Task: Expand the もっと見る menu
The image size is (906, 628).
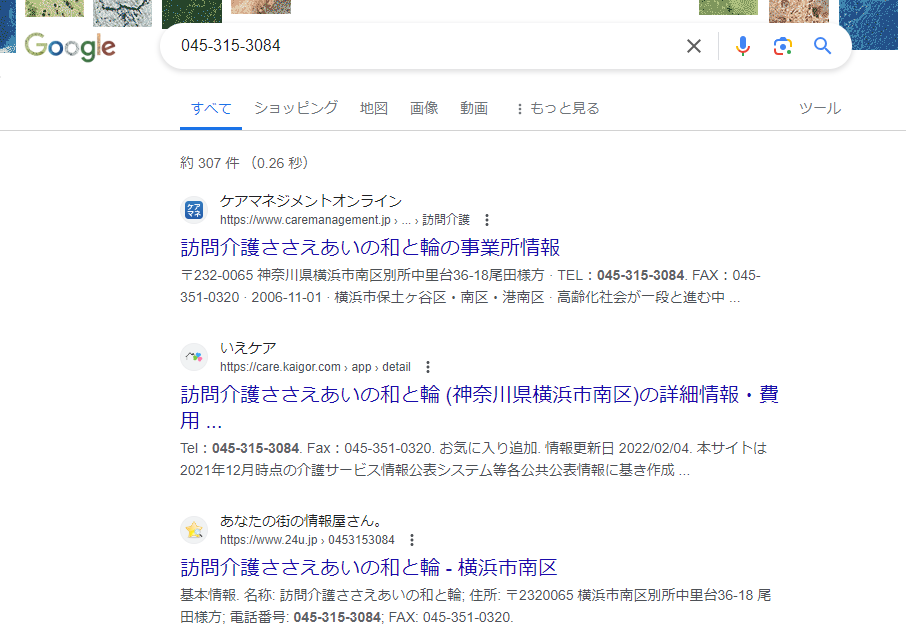Action: [558, 108]
